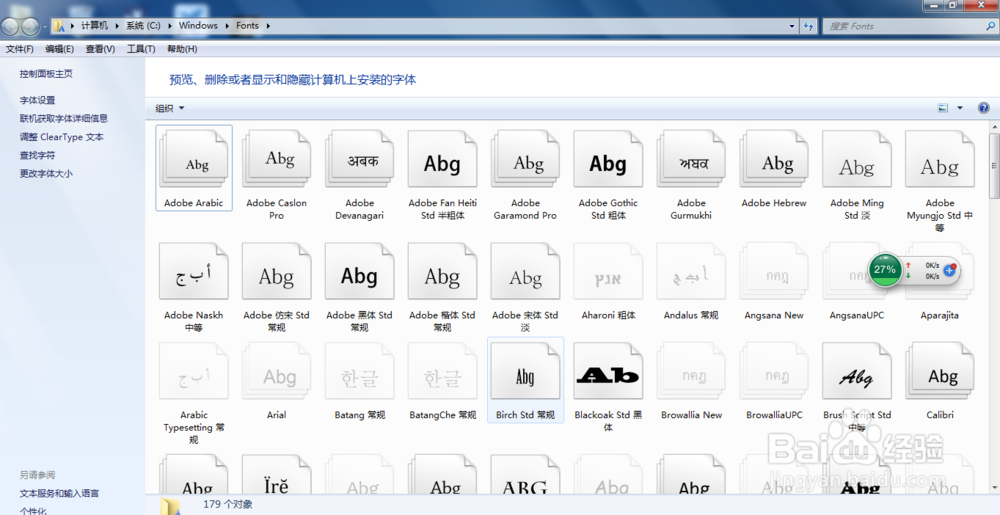This screenshot has width=1000, height=515.
Task: Select the BrowalliaUPC font icon
Action: pos(774,371)
